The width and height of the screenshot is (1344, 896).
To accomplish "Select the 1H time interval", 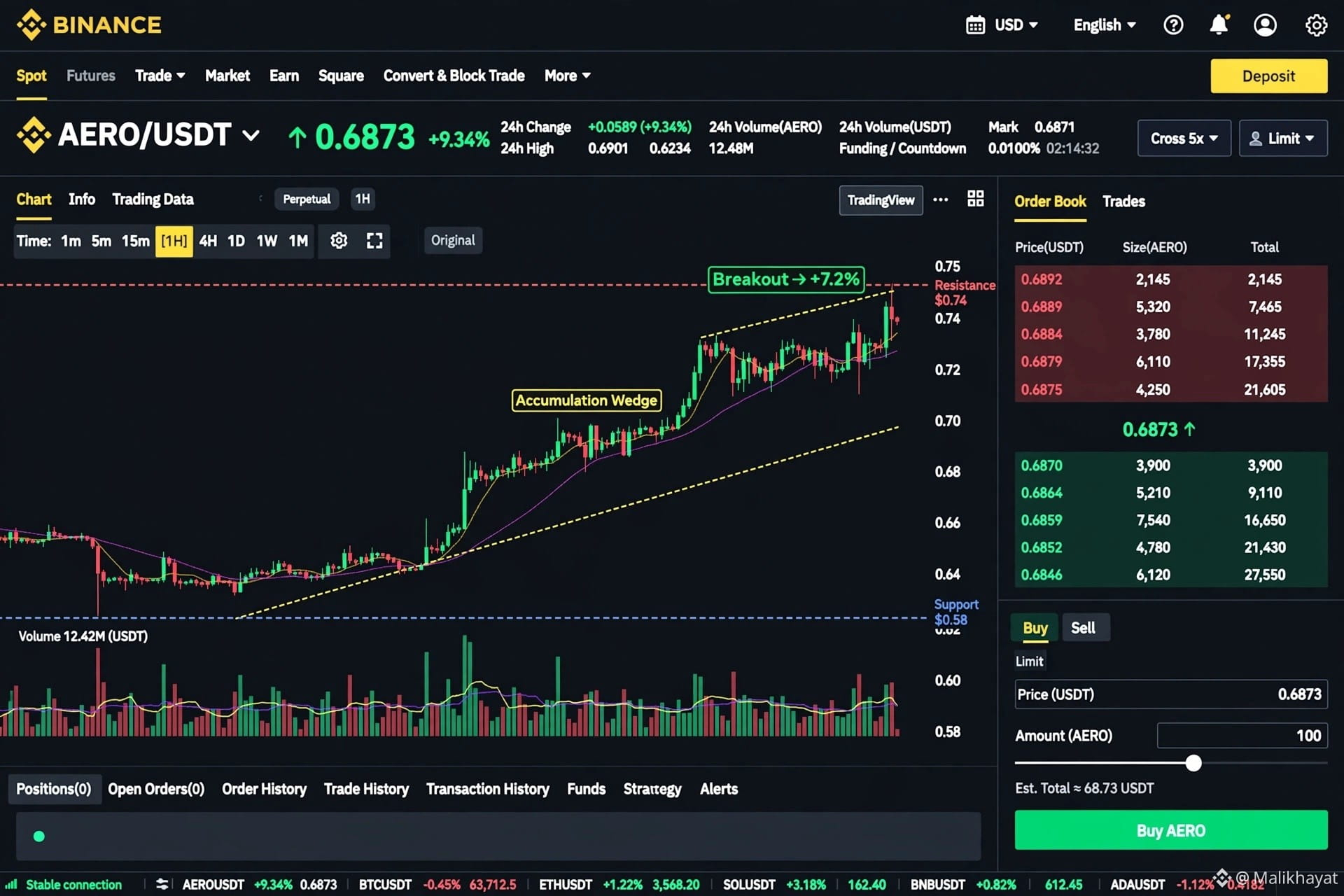I will (174, 241).
